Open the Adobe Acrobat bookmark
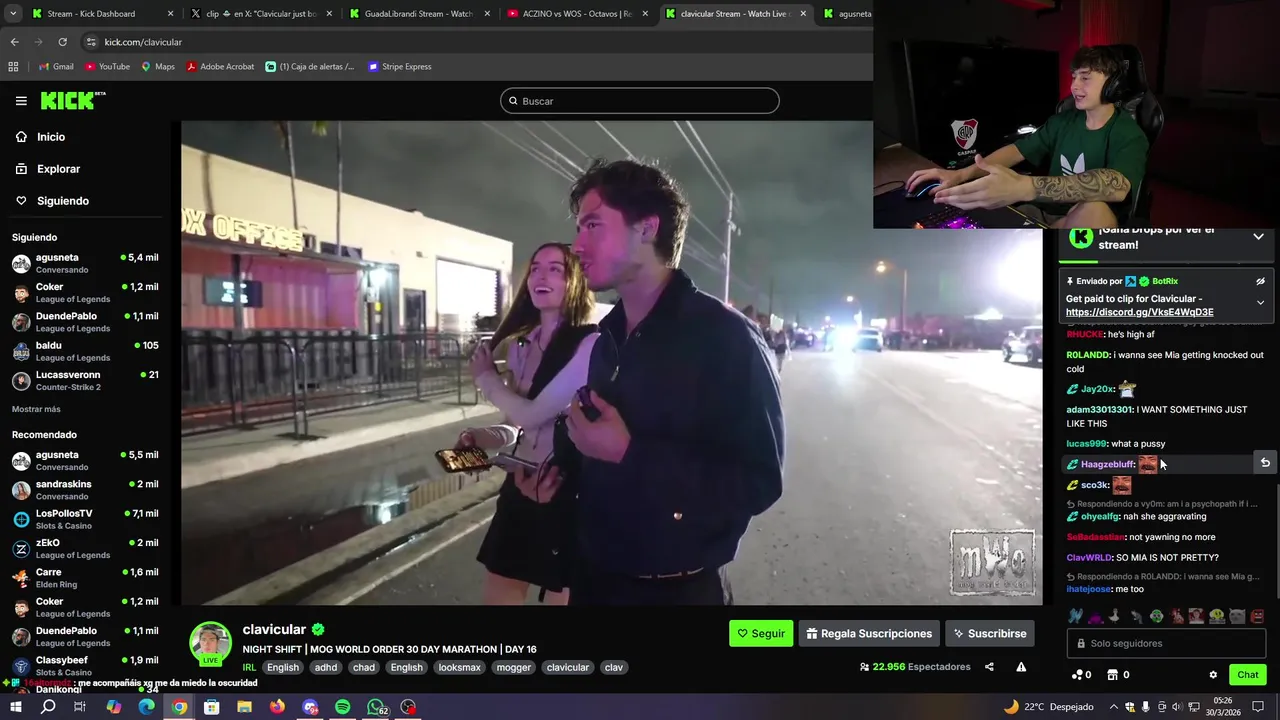 click(220, 67)
